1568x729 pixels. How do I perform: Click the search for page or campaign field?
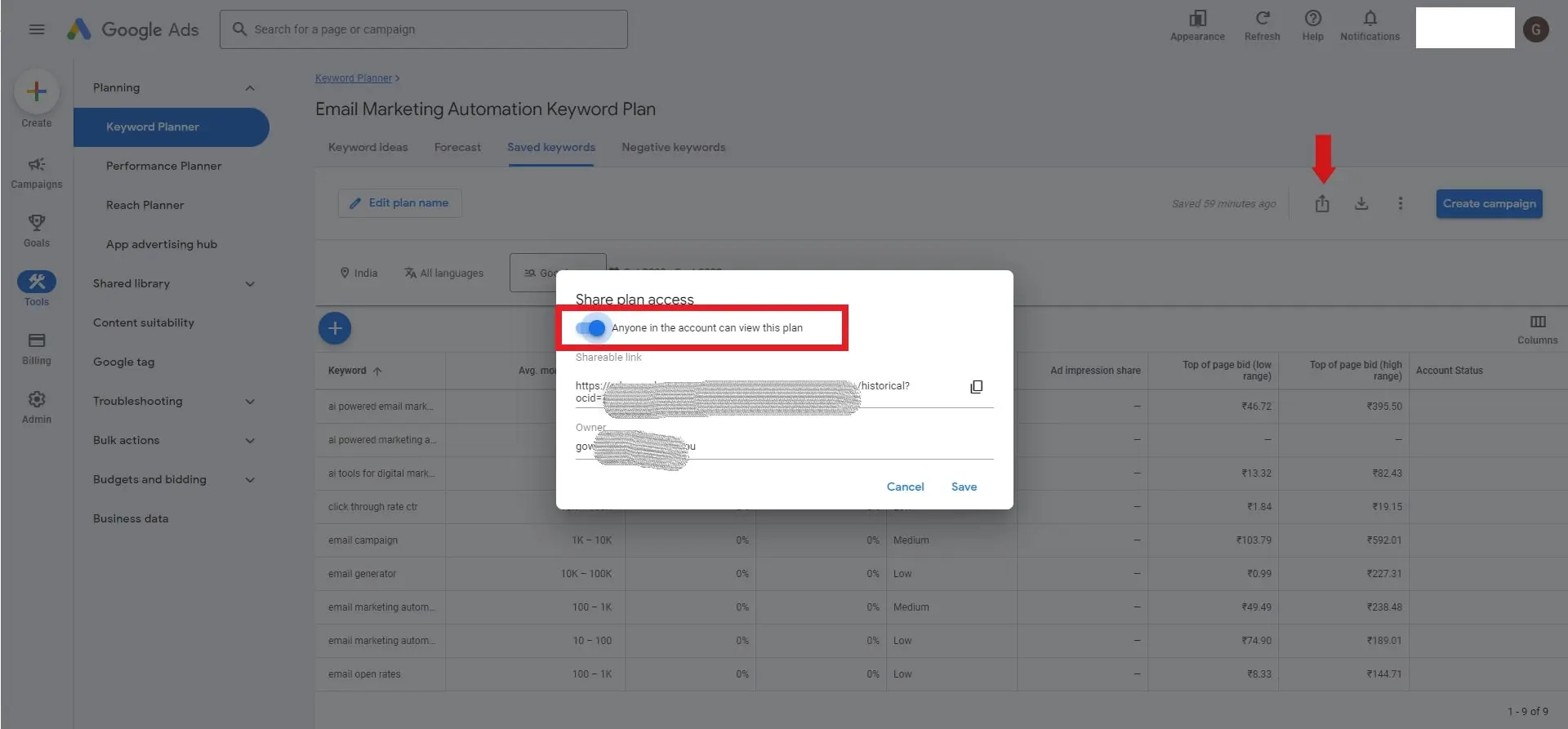click(423, 29)
